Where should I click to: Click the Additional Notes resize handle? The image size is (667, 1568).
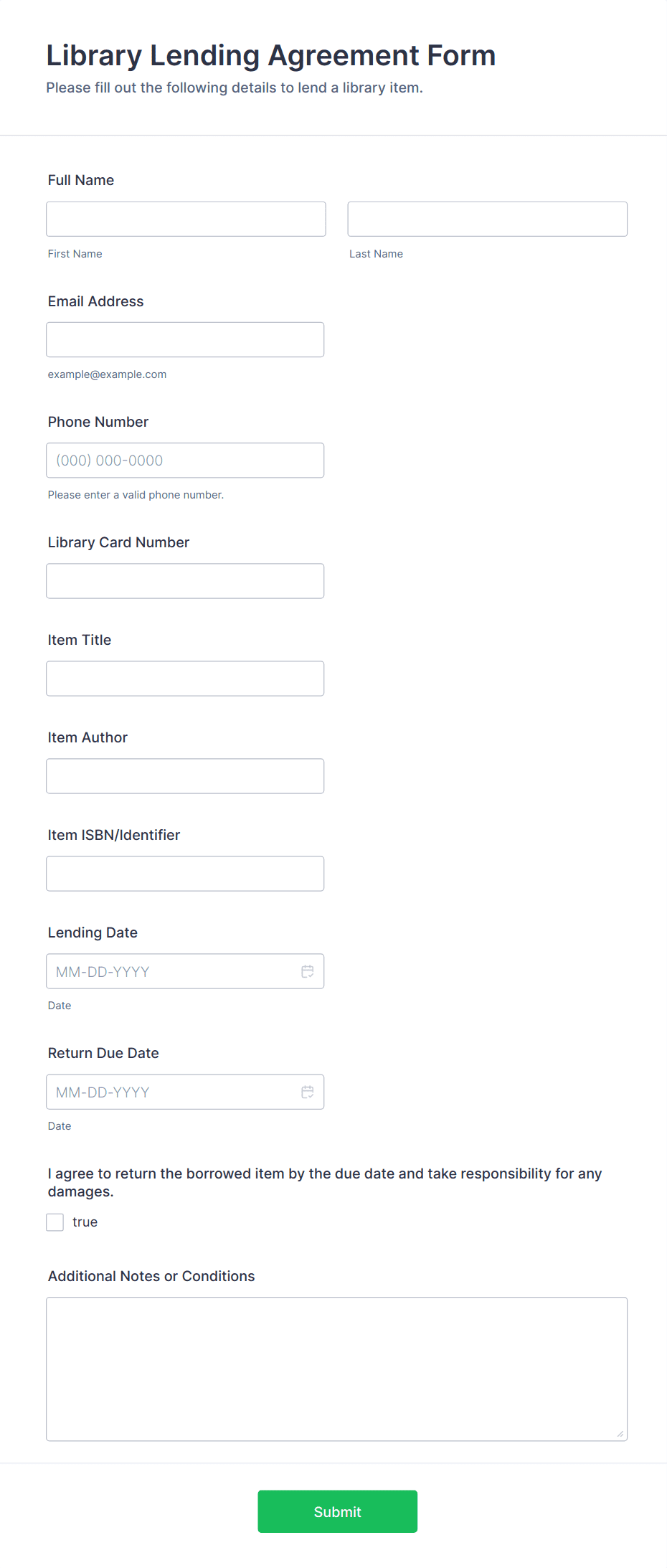click(x=620, y=1434)
